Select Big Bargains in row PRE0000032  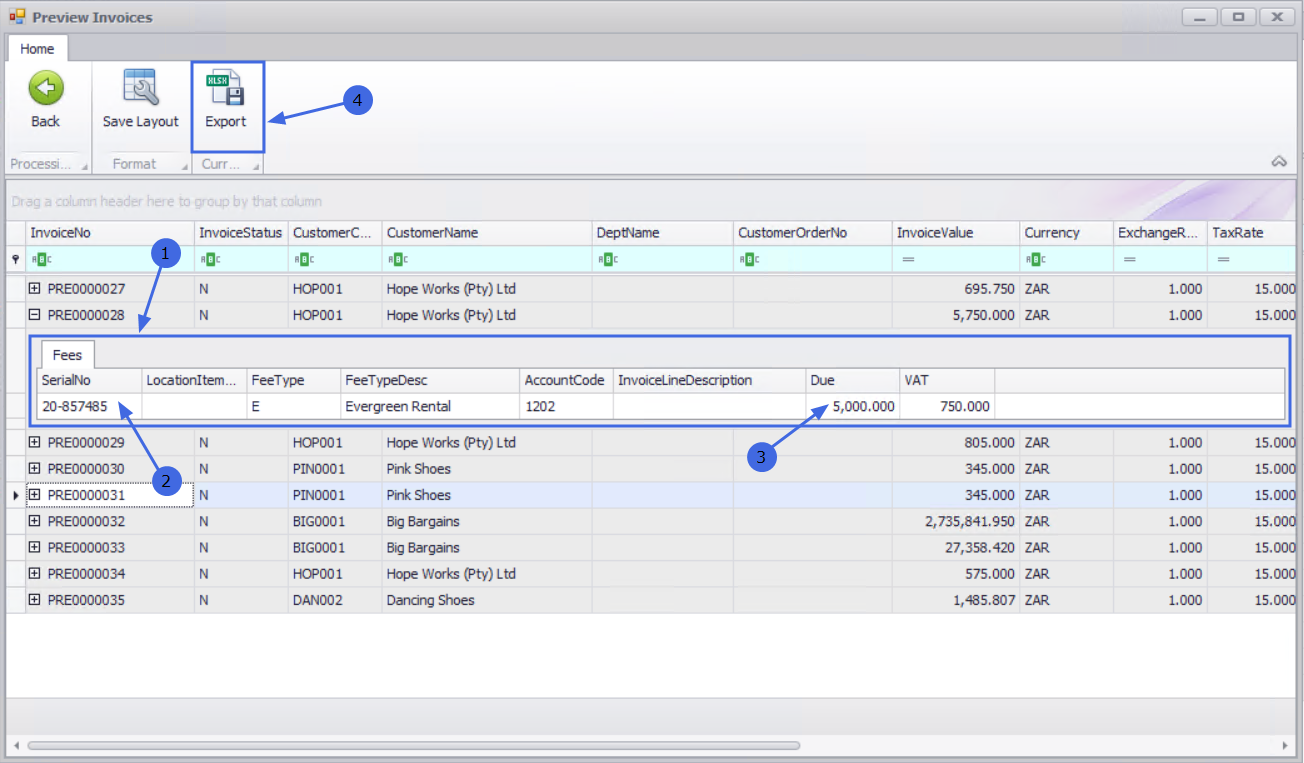(487, 521)
